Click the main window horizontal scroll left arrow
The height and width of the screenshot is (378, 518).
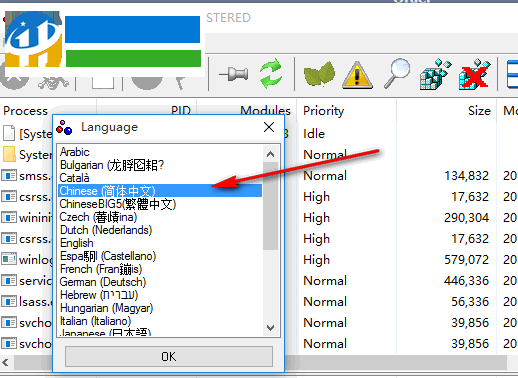pyautogui.click(x=5, y=362)
